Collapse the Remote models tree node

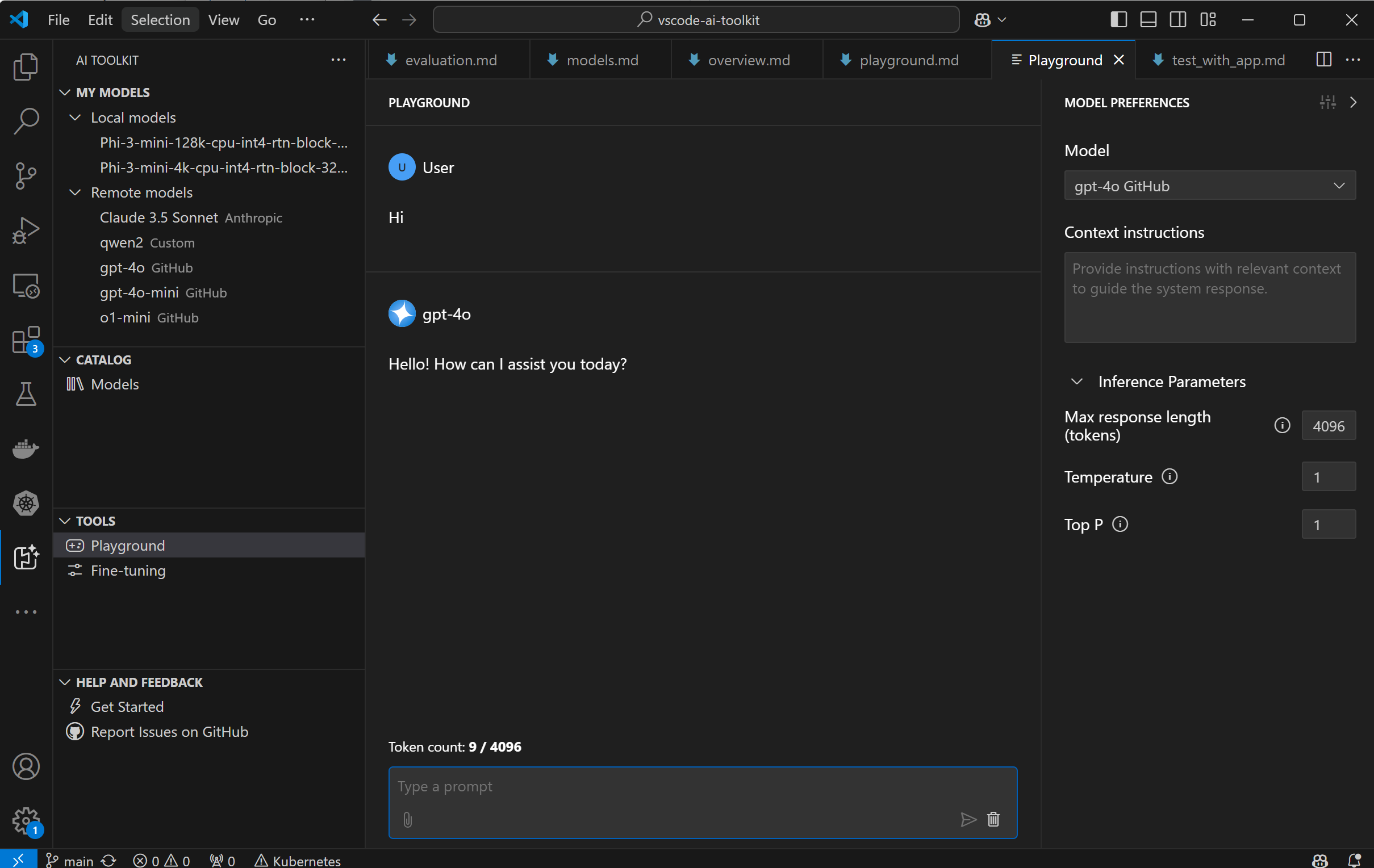point(76,193)
